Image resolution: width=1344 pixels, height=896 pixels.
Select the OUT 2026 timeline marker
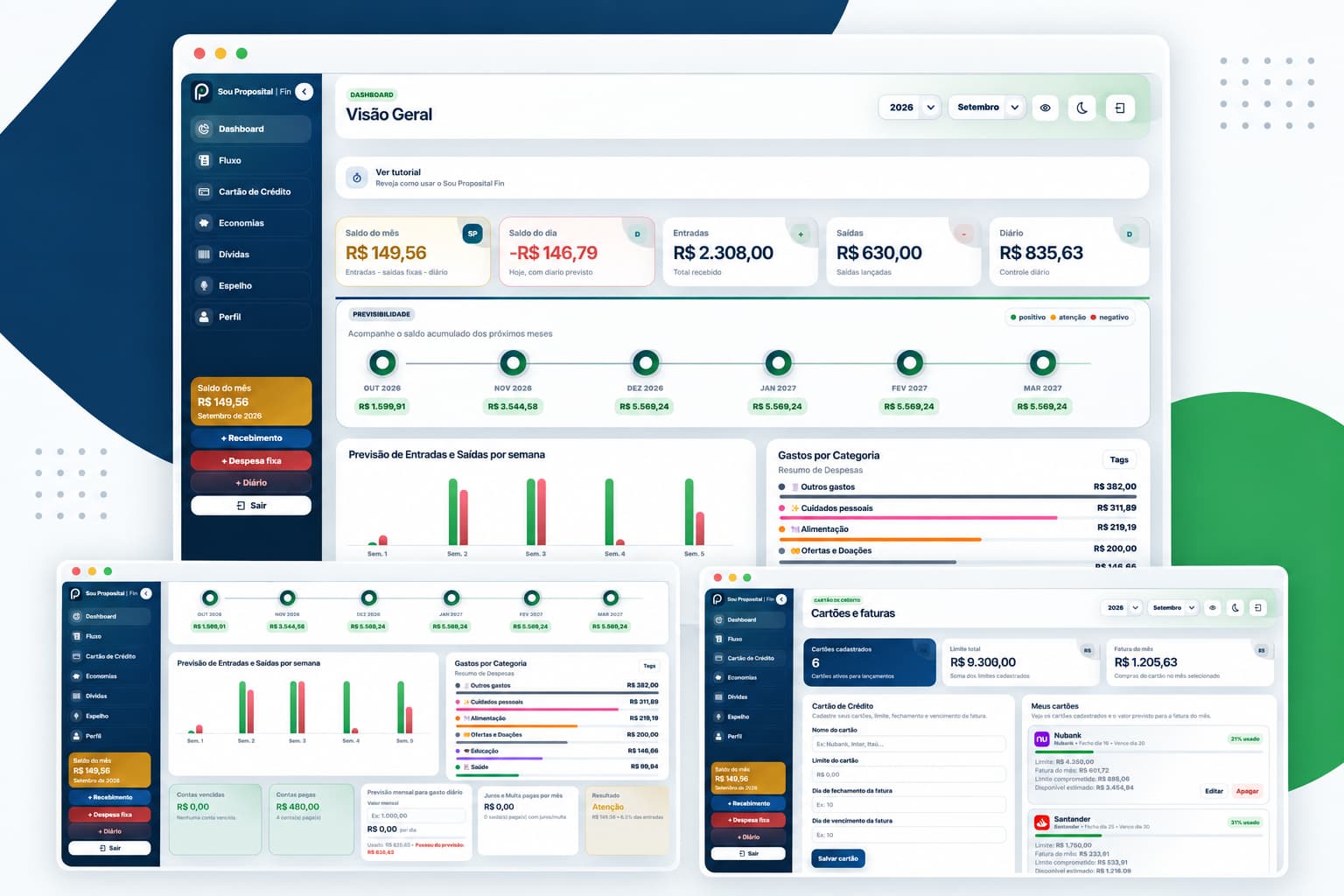pyautogui.click(x=382, y=362)
